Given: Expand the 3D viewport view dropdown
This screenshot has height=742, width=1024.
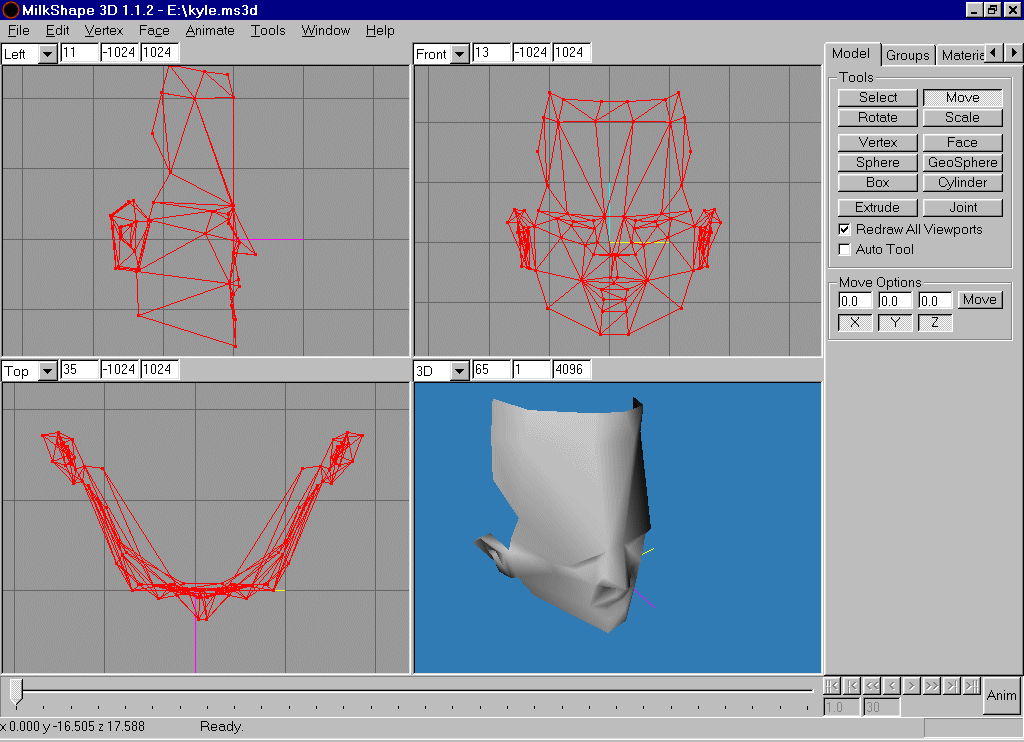Looking at the screenshot, I should [459, 371].
